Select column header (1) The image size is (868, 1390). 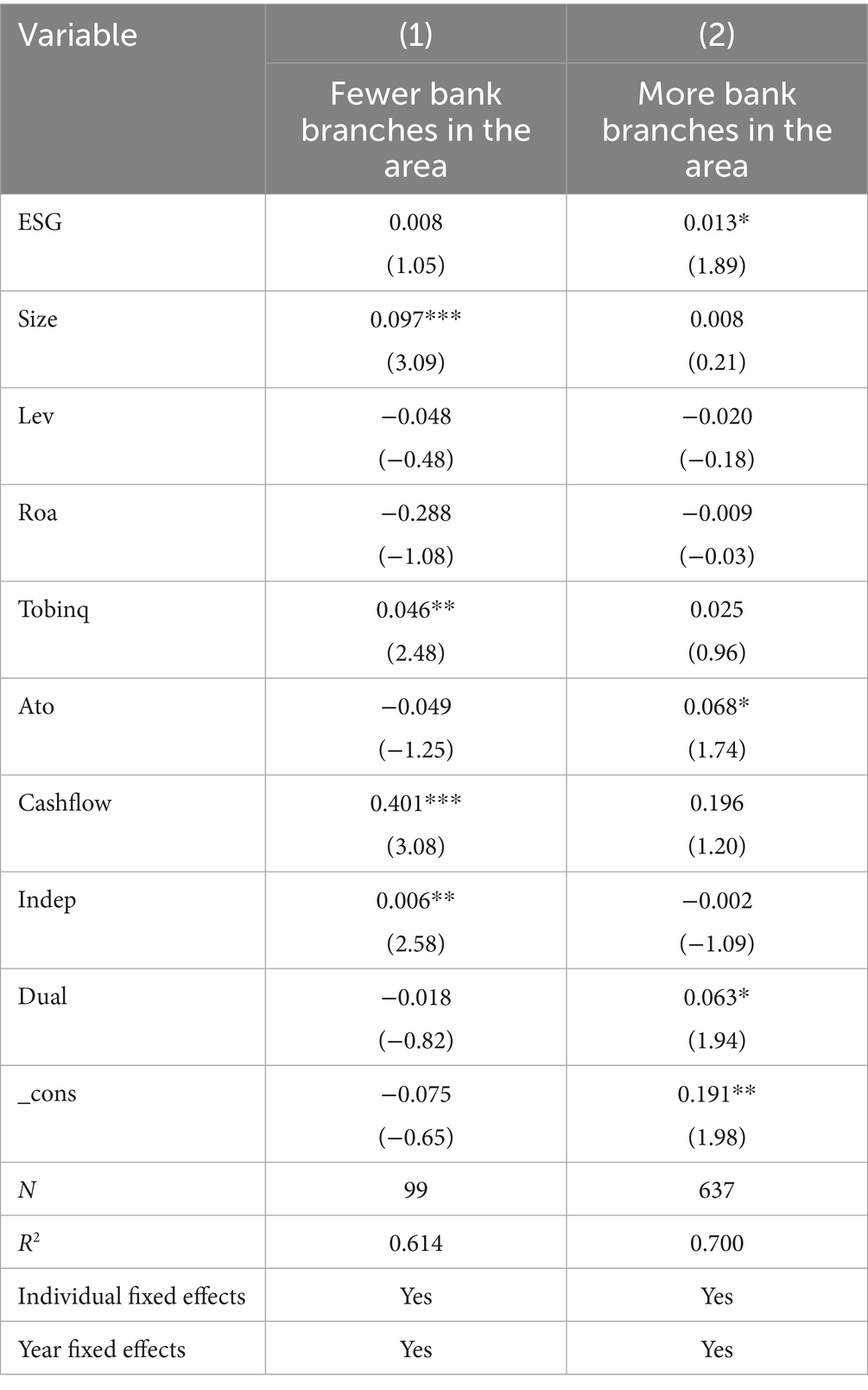pyautogui.click(x=415, y=35)
